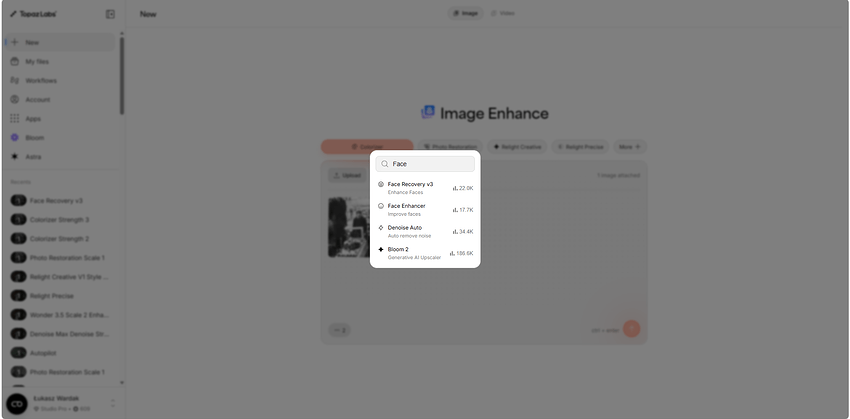This screenshot has height=419, width=850.
Task: Open recent Wonder 3.5 Scale 2 item
Action: pyautogui.click(x=60, y=315)
